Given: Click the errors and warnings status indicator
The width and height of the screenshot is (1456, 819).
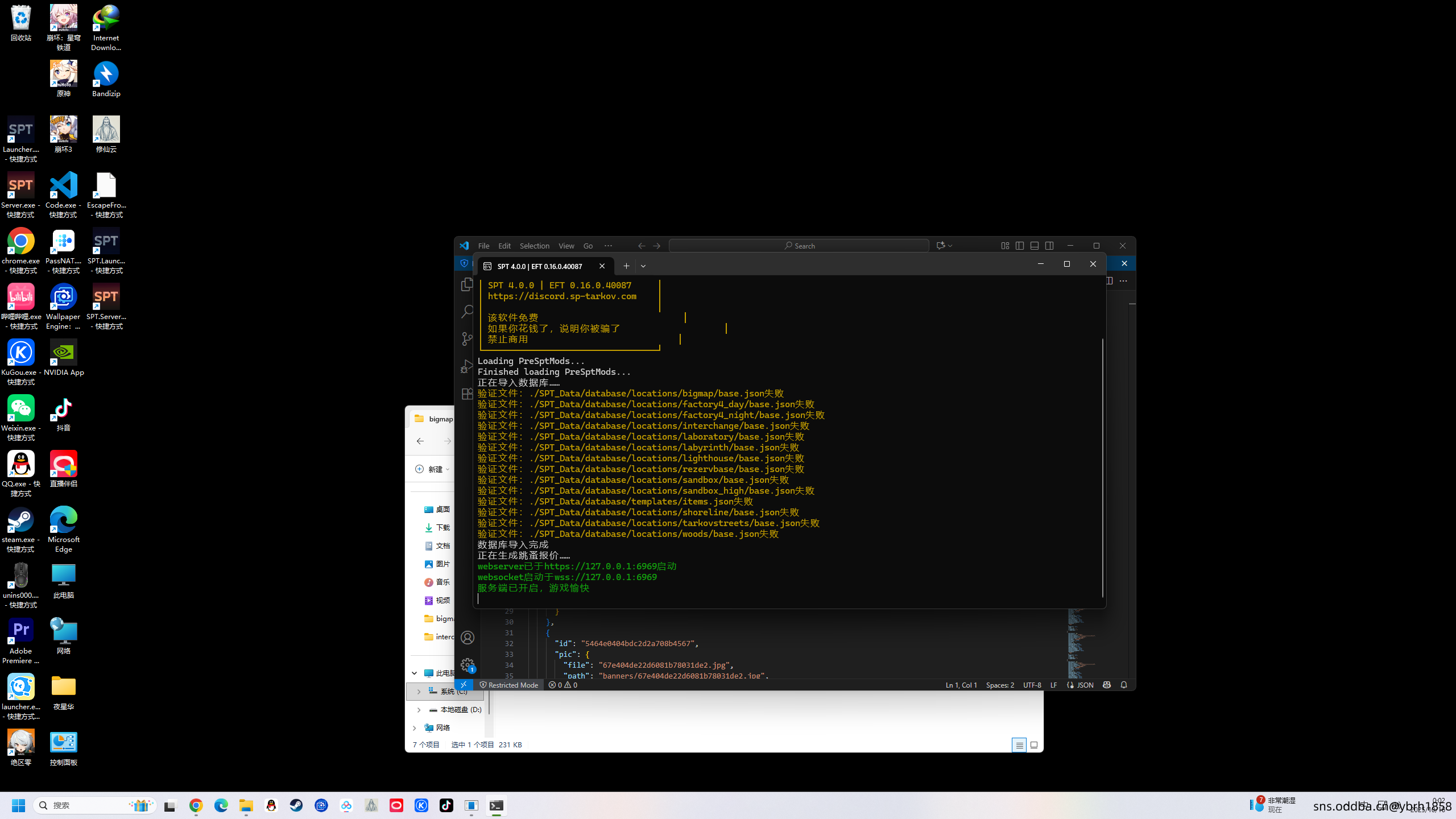Looking at the screenshot, I should (x=563, y=685).
